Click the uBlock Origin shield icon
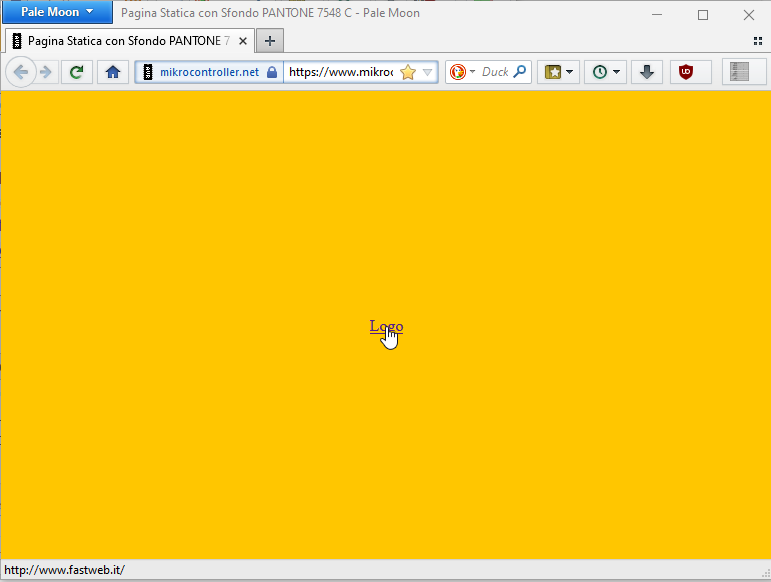The height and width of the screenshot is (582, 771). [x=686, y=72]
